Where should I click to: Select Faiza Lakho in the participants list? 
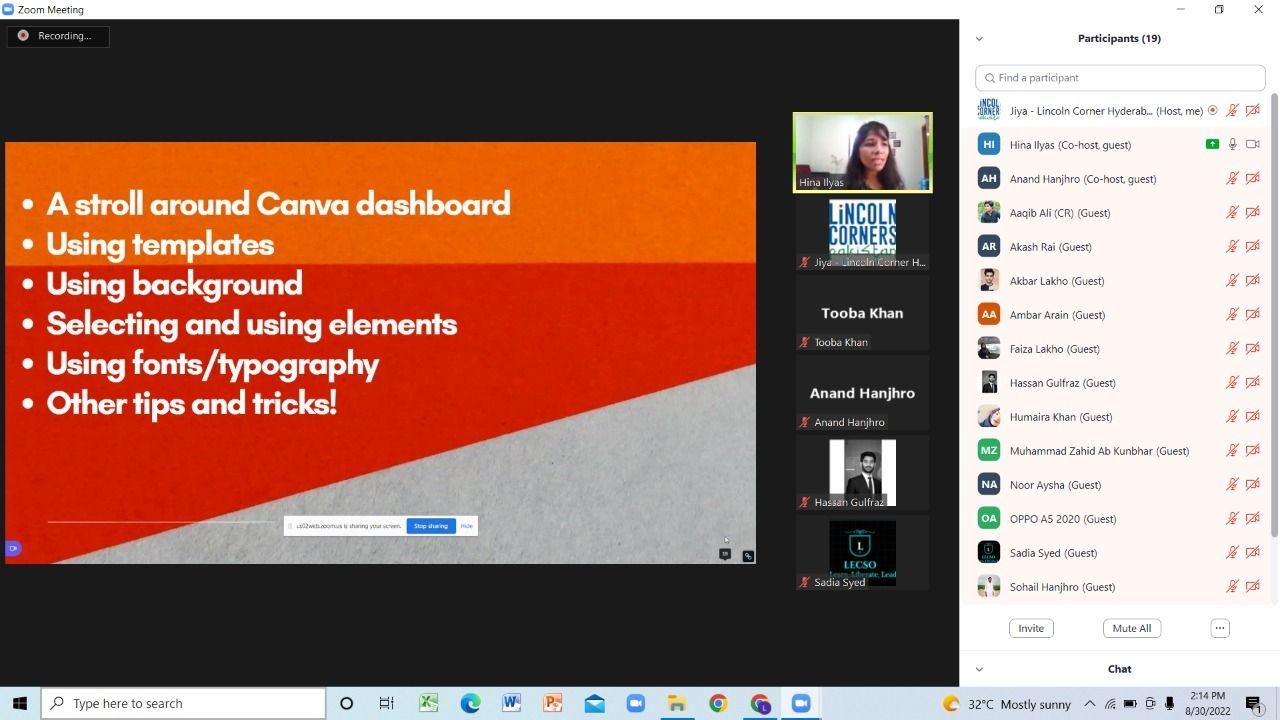tap(1054, 349)
